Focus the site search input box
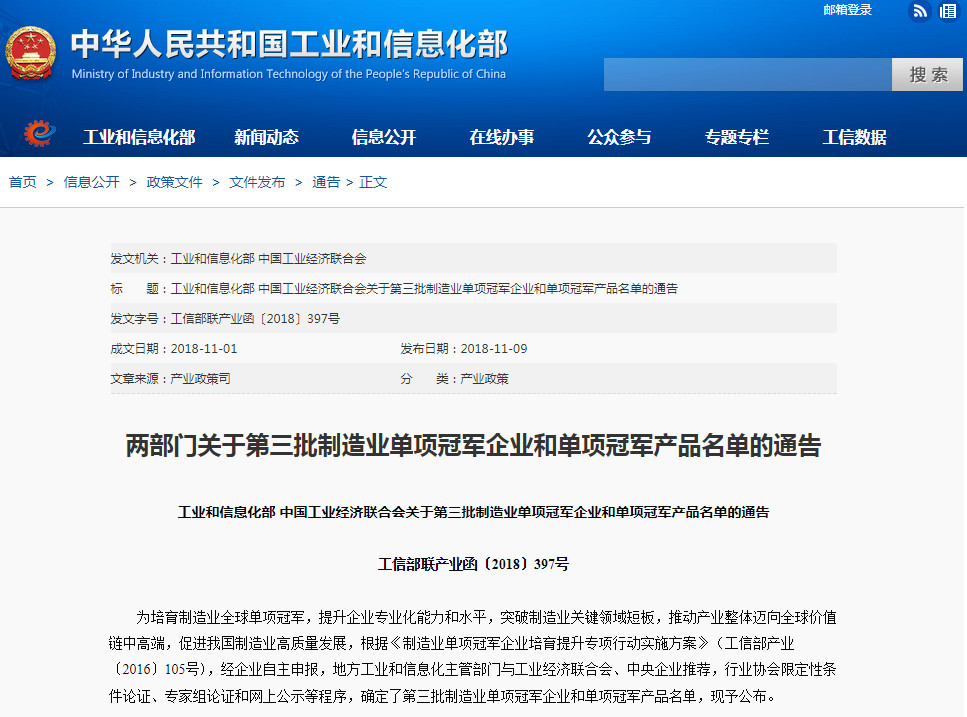 tap(747, 74)
